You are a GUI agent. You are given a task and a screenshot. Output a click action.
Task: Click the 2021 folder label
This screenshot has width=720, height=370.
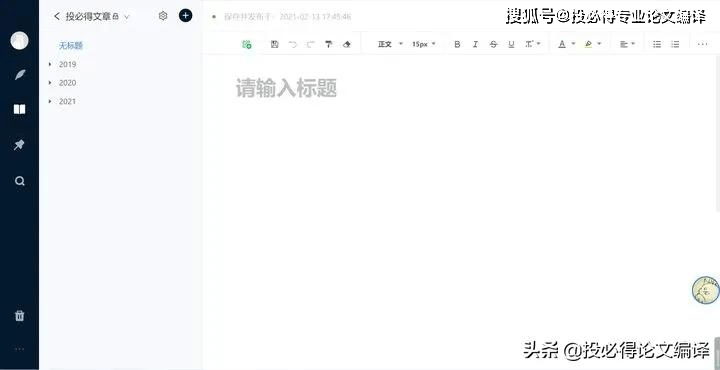pos(67,101)
